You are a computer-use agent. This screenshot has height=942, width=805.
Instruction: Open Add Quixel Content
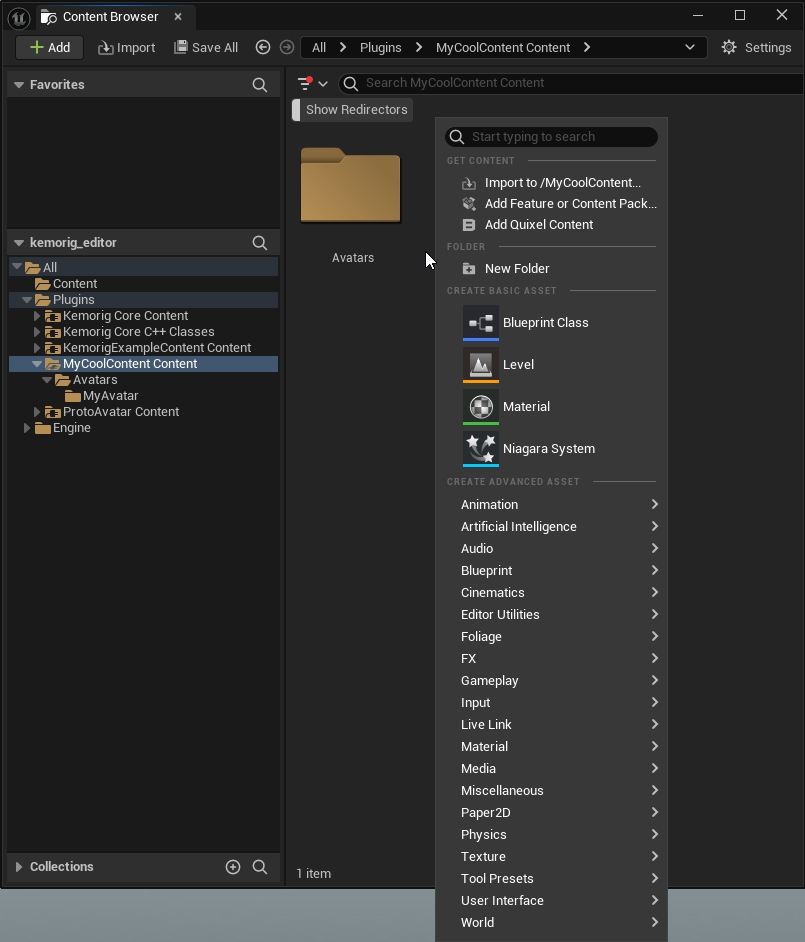[x=538, y=225]
